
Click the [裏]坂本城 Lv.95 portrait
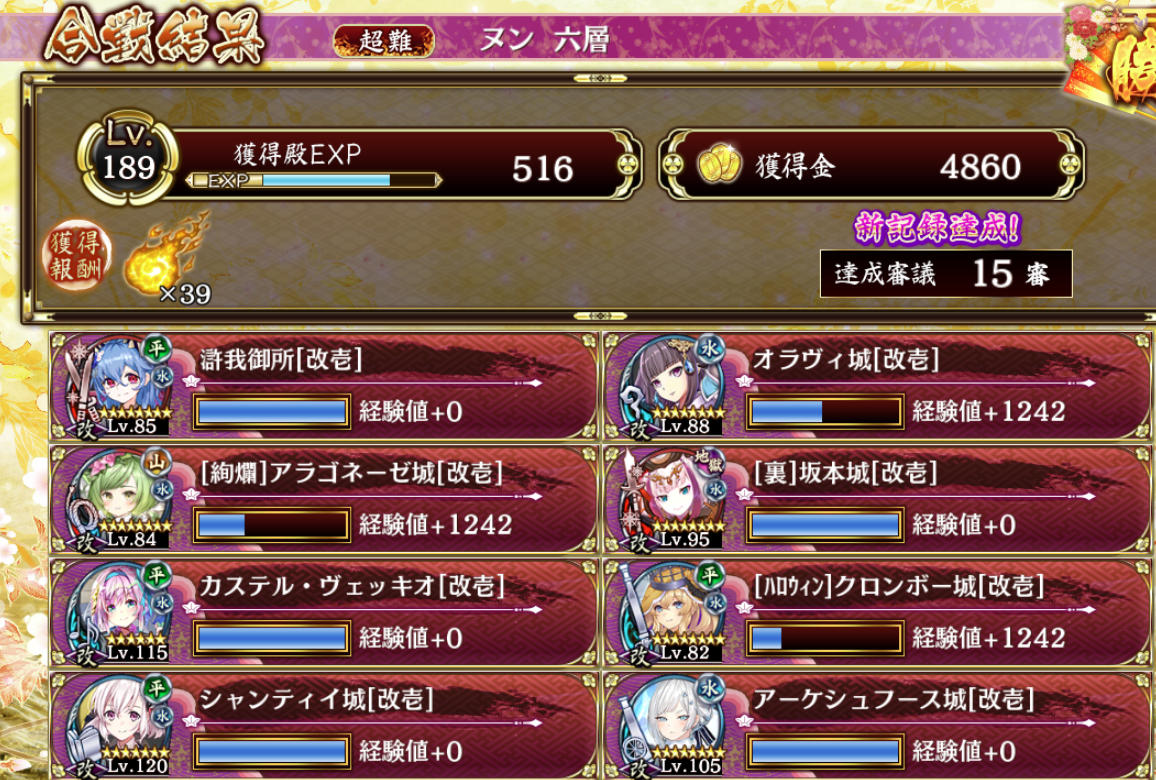pyautogui.click(x=672, y=499)
